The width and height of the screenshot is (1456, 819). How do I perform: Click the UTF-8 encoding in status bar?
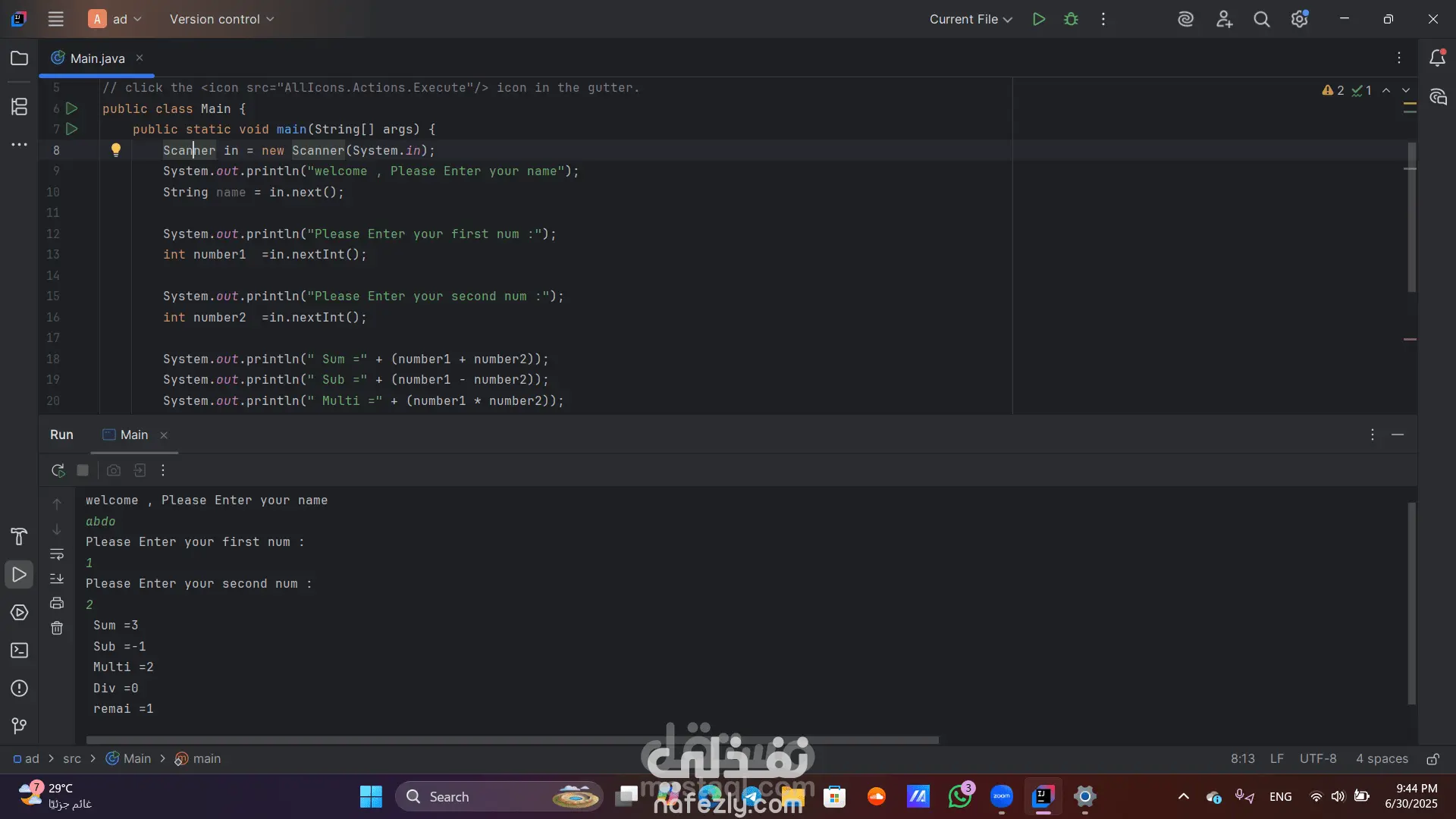coord(1317,758)
